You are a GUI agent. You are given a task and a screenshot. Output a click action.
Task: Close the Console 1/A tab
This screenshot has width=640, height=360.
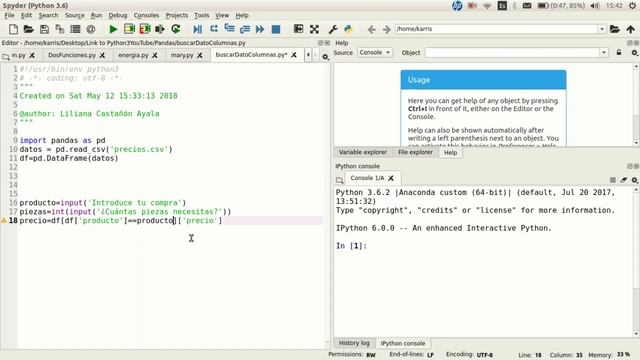coord(391,178)
